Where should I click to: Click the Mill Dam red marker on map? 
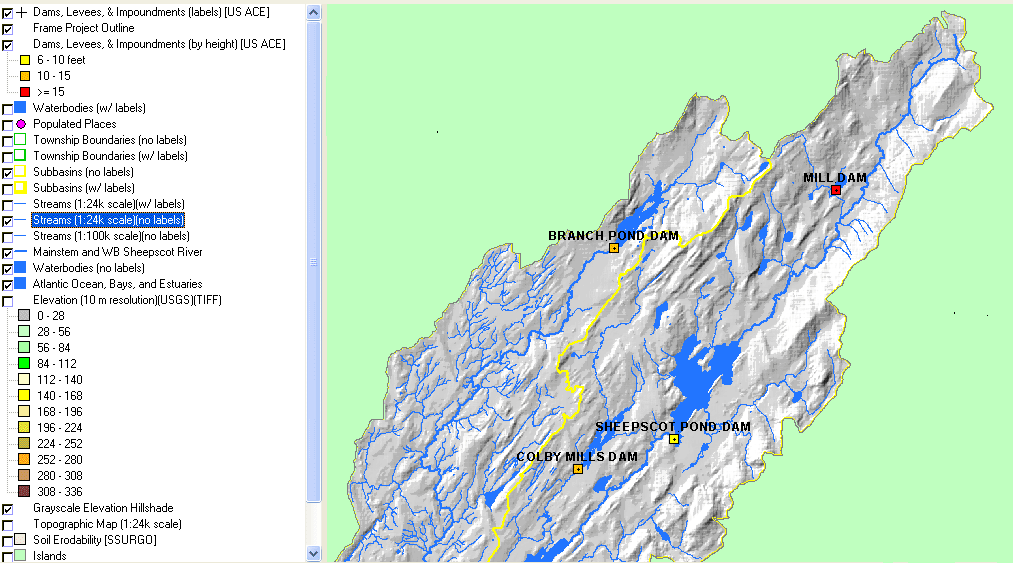point(835,190)
